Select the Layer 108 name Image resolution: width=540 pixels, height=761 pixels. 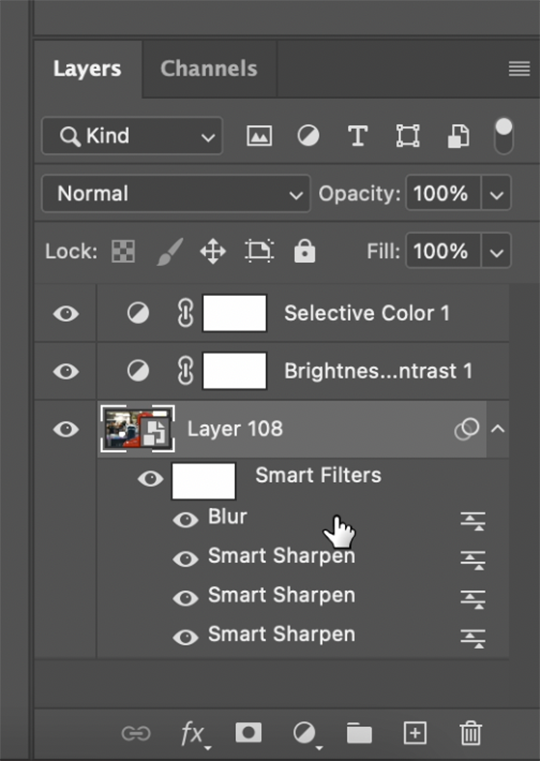235,429
